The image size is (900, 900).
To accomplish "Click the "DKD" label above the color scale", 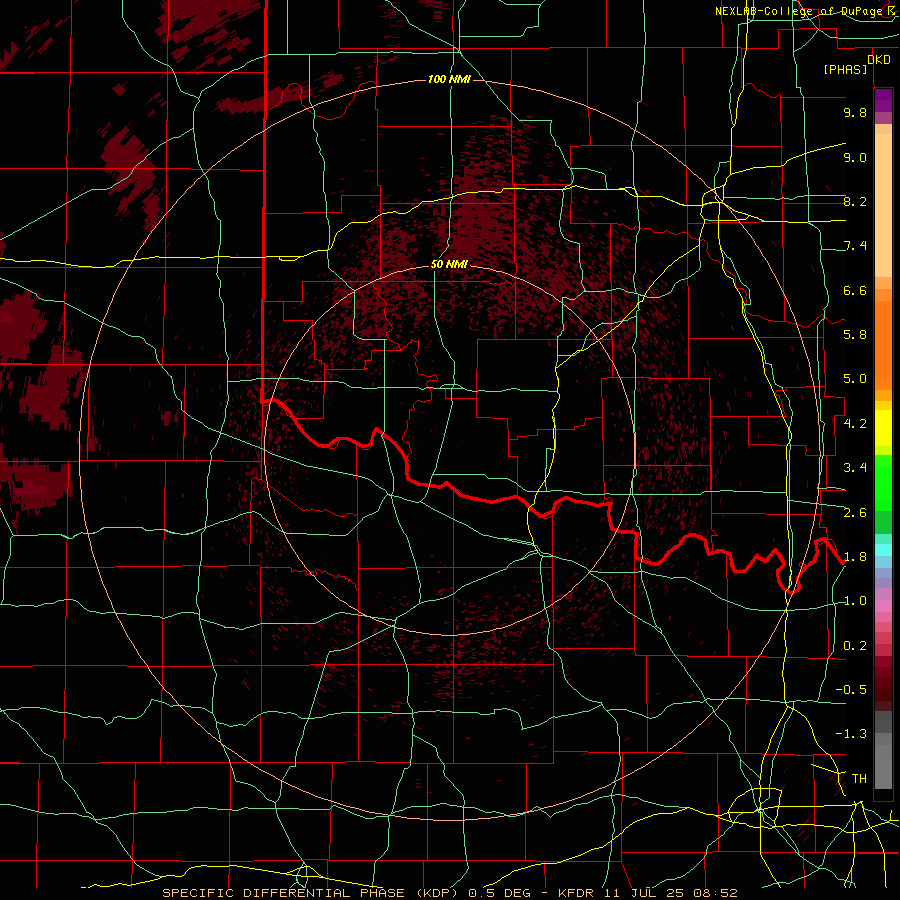I will tap(879, 60).
